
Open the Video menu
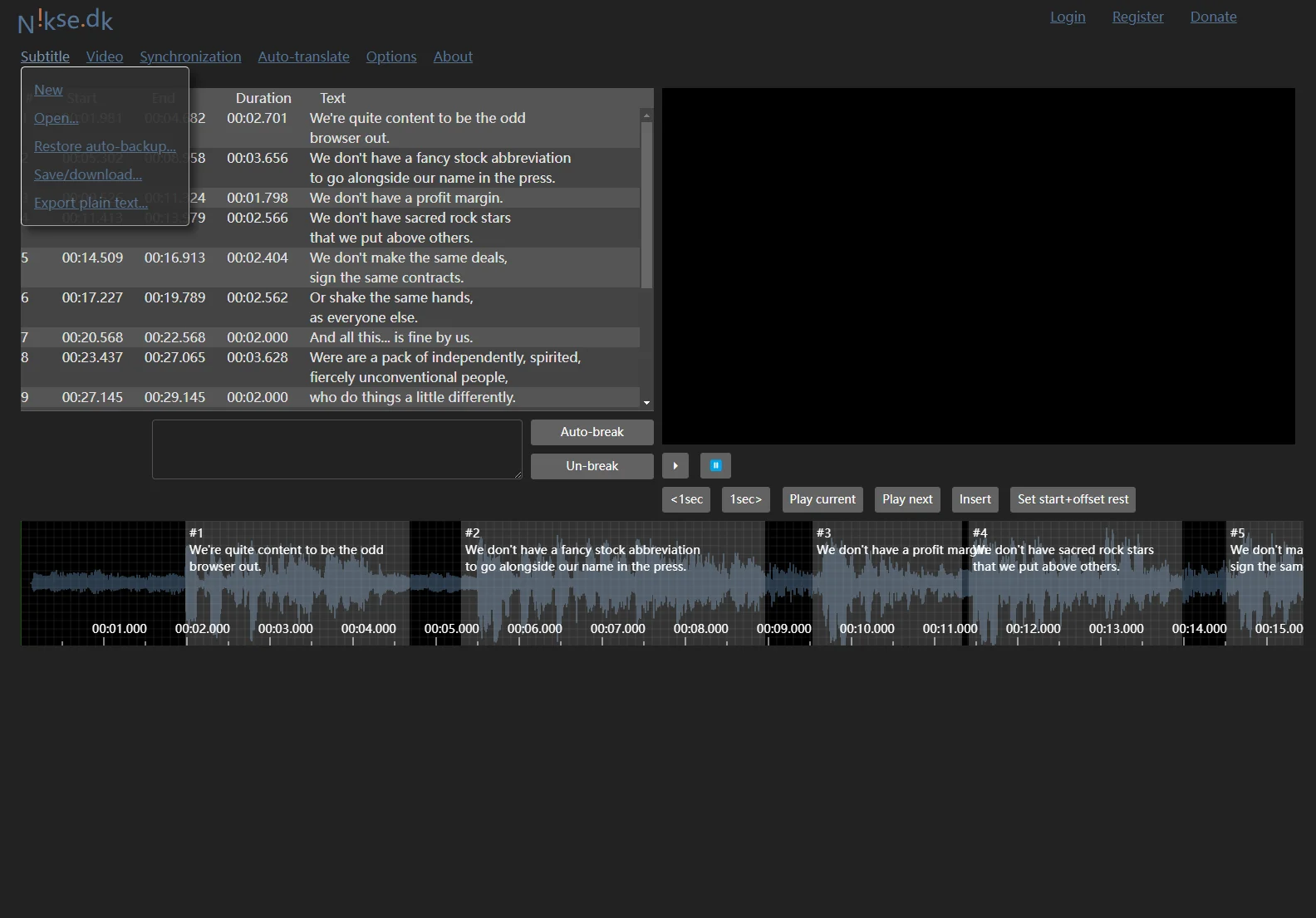tap(105, 56)
